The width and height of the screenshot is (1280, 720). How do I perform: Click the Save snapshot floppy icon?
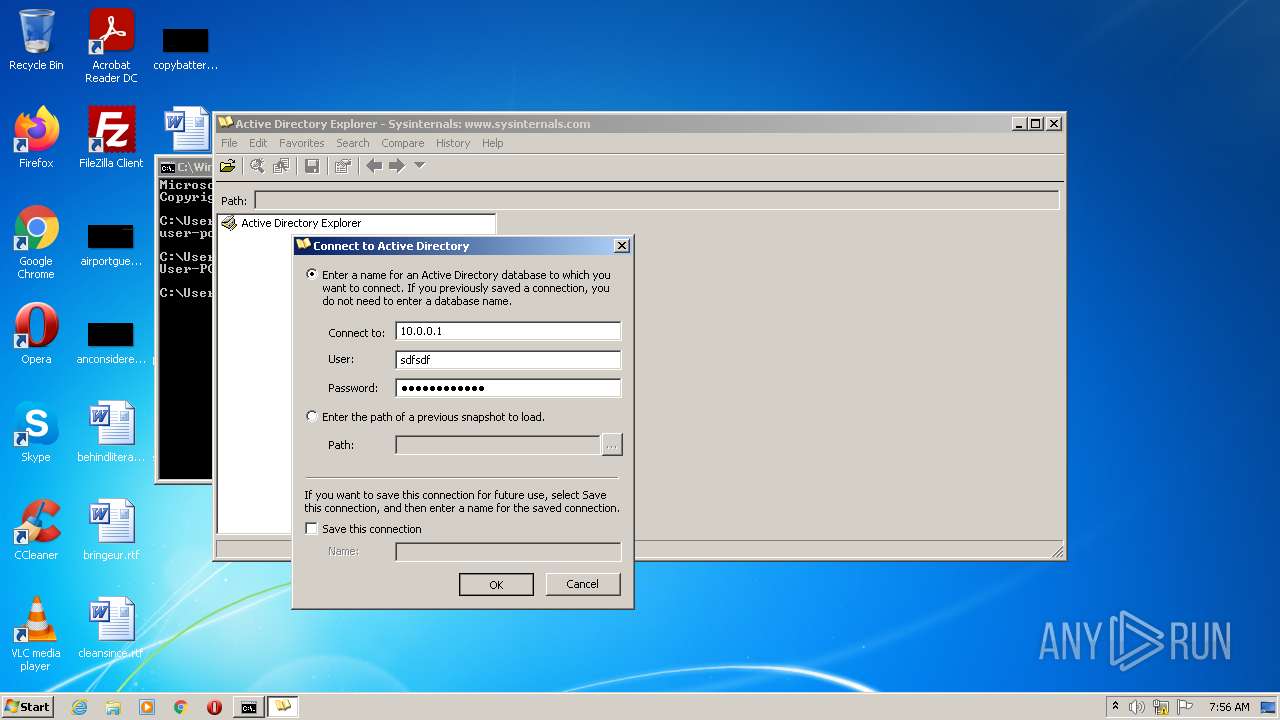[312, 166]
